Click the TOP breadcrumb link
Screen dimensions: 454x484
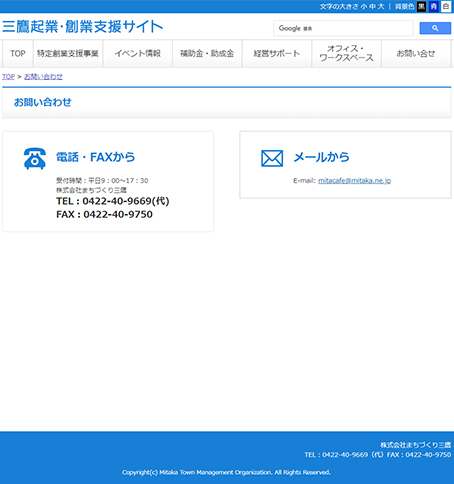coord(8,77)
